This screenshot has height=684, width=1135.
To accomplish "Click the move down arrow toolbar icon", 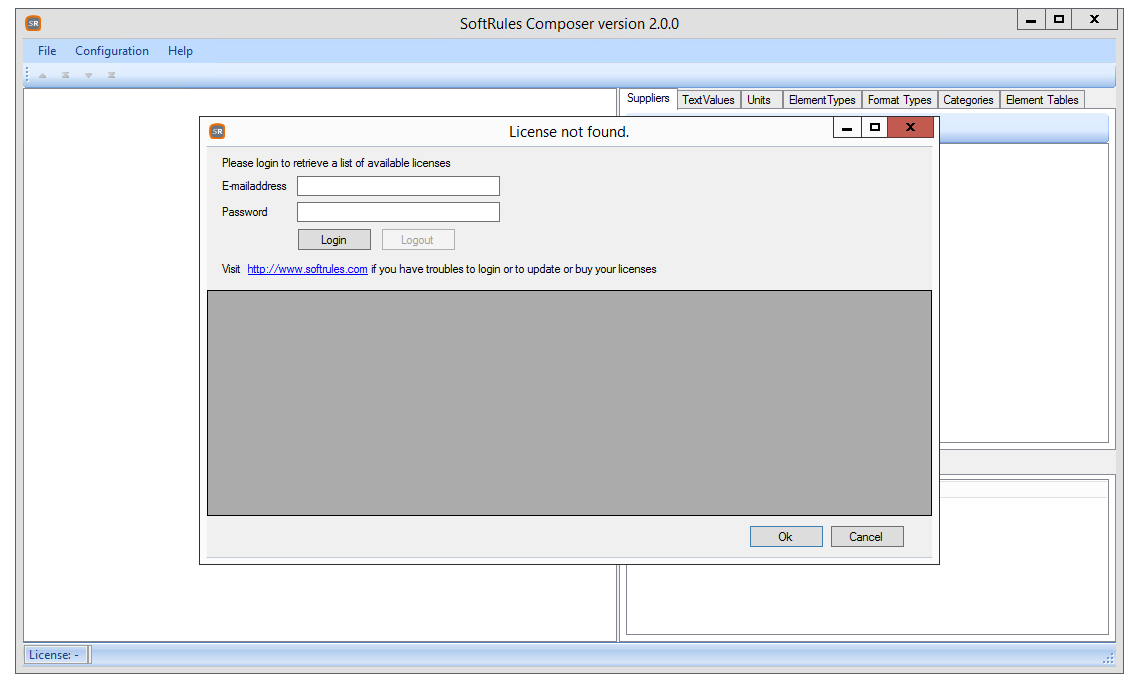I will click(88, 75).
